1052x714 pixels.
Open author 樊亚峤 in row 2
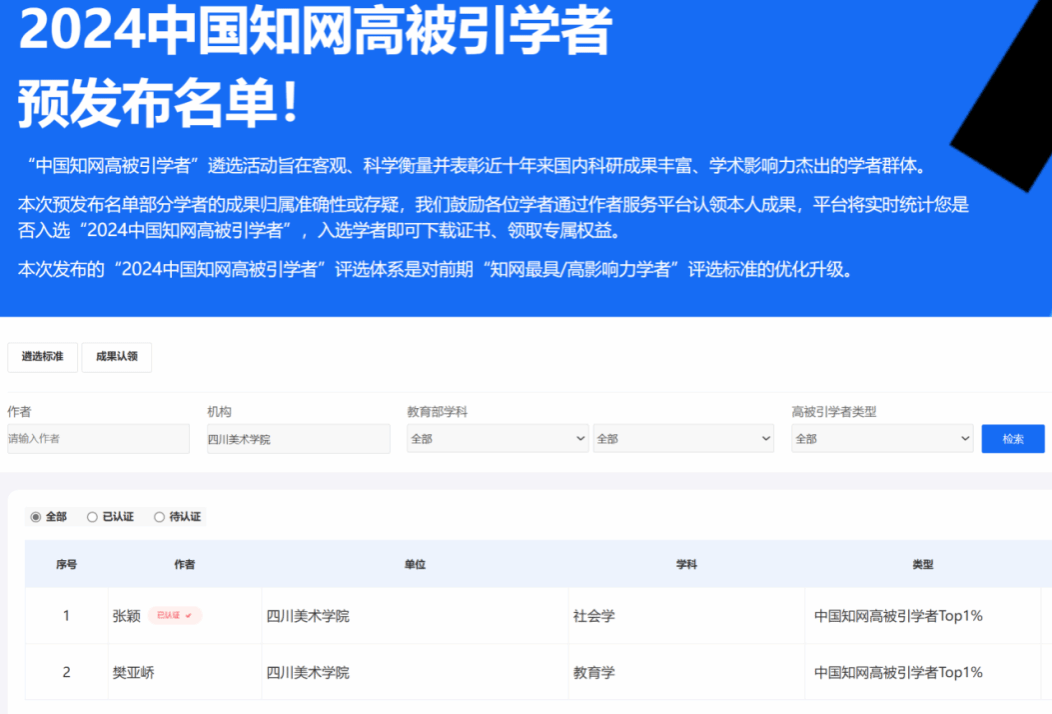[x=134, y=673]
